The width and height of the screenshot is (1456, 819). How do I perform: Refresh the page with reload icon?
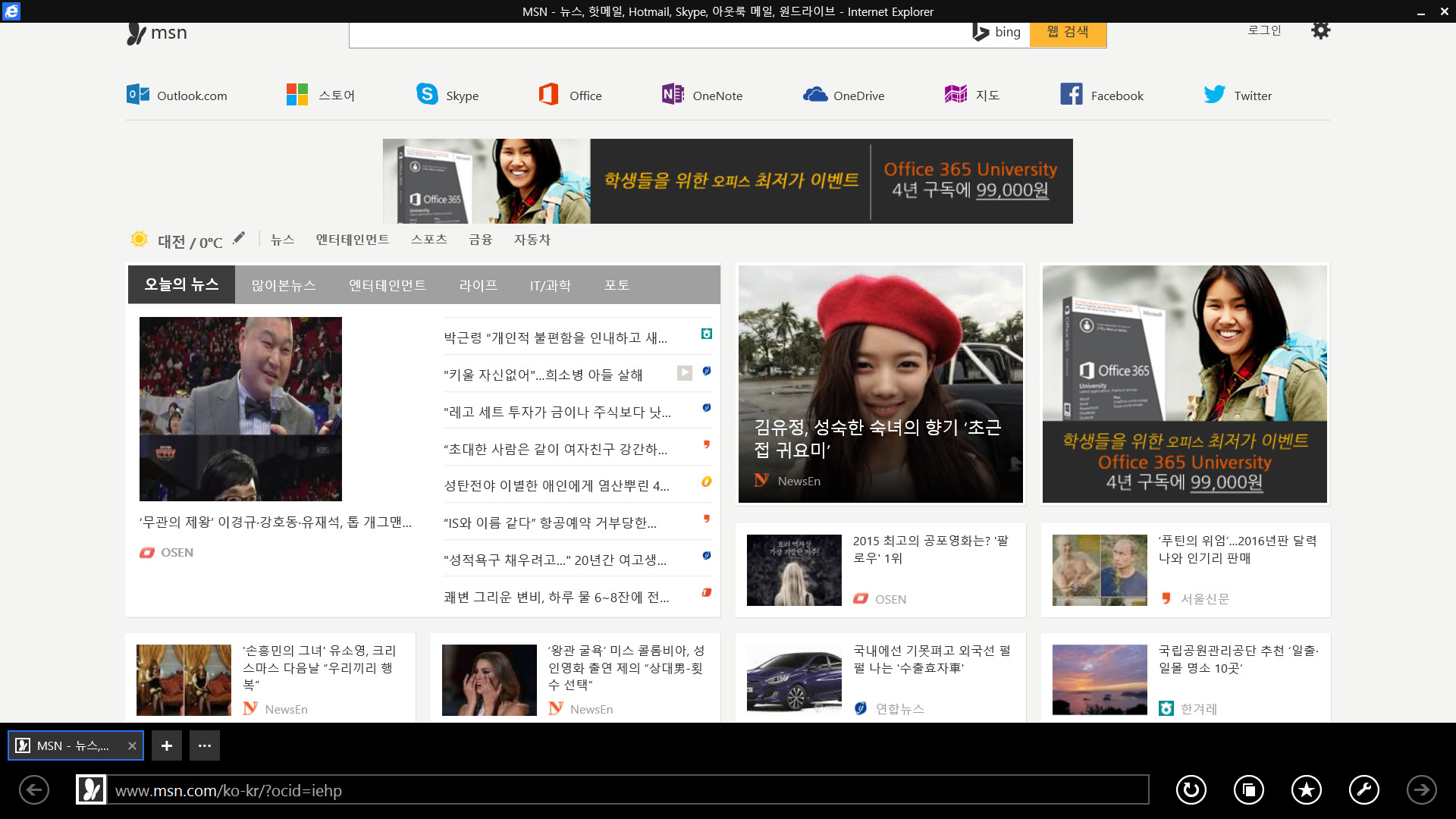(x=1191, y=789)
